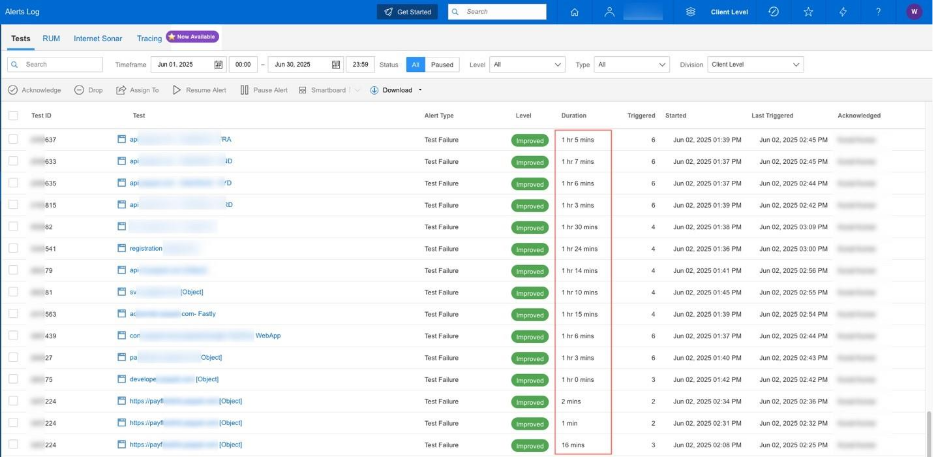Open the registration test link
The width and height of the screenshot is (936, 457).
146,248
